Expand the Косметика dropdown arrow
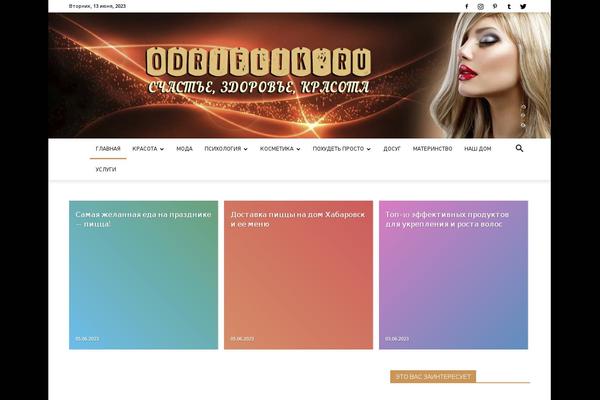 298,149
